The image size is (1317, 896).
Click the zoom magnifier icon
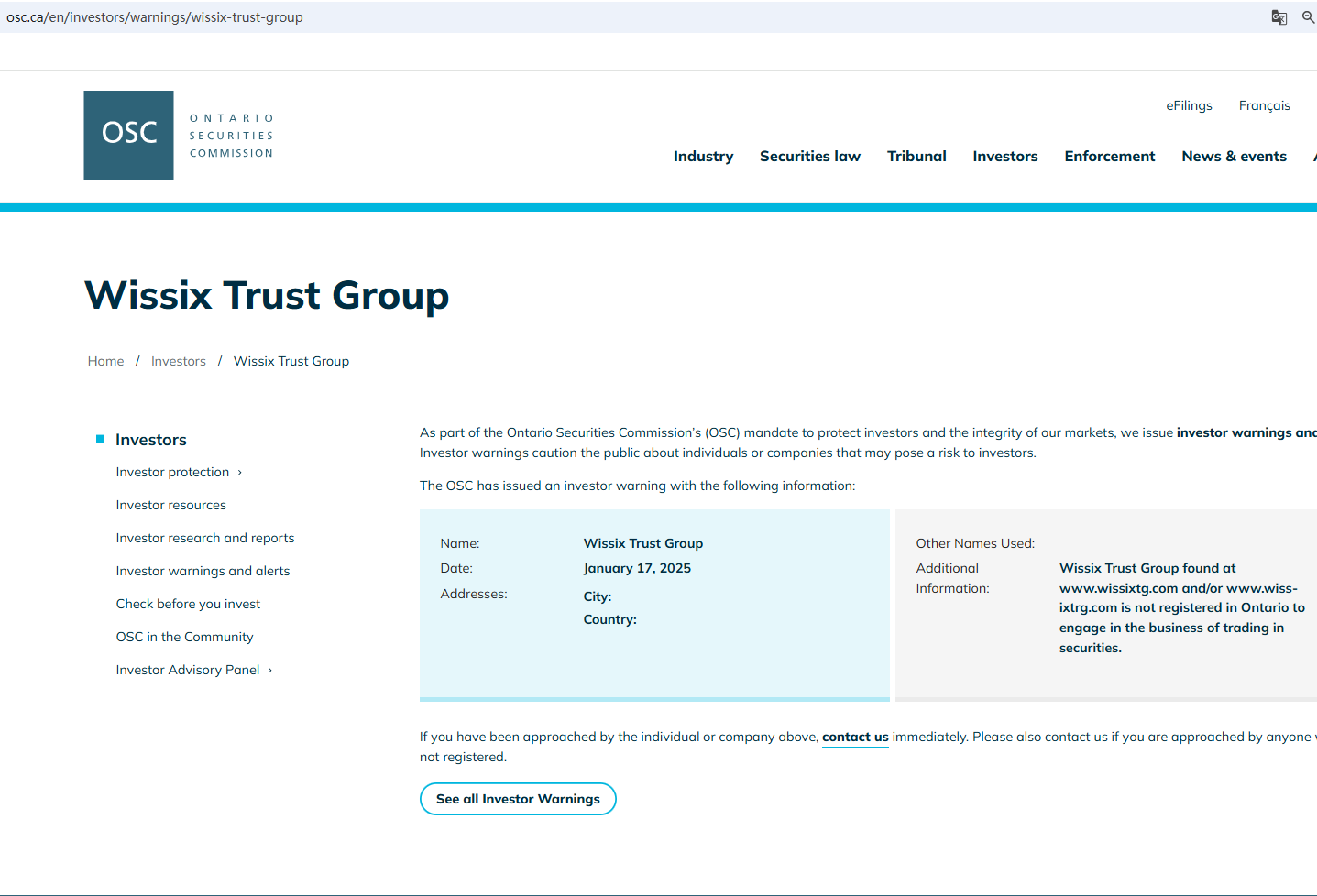[x=1308, y=17]
